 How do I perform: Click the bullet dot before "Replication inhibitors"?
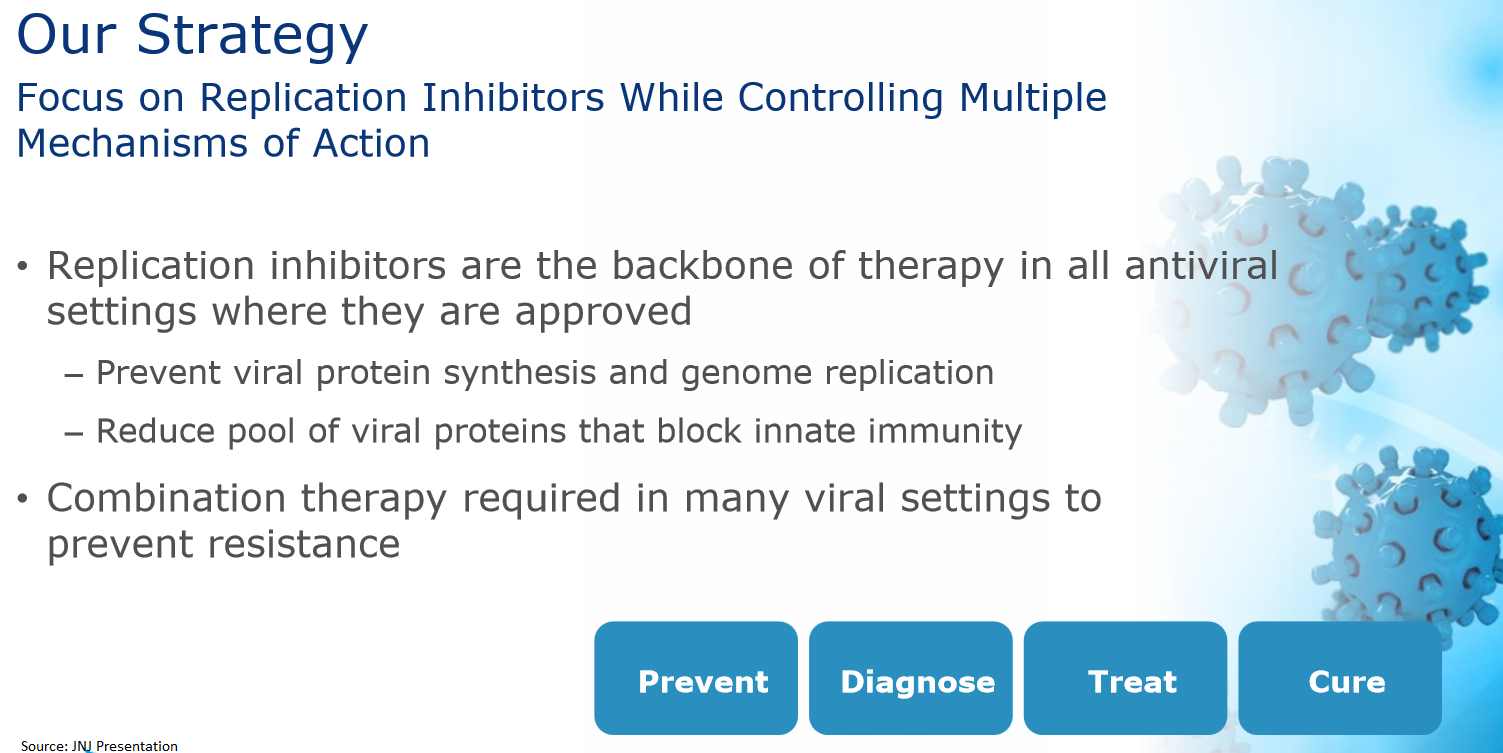tap(23, 268)
